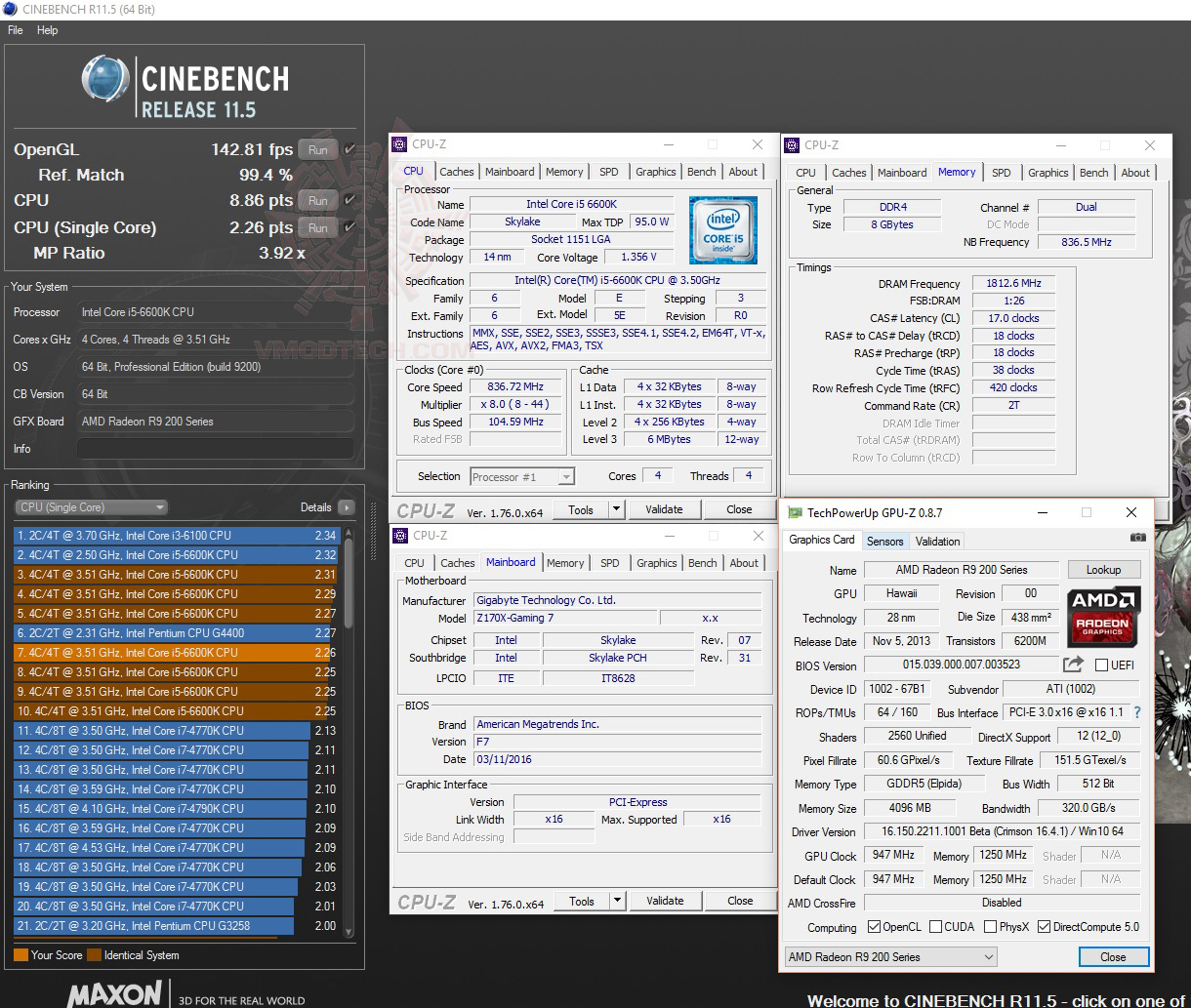Toggle the CPU test checkbox in Cinebench
The width and height of the screenshot is (1191, 1008).
tap(349, 200)
